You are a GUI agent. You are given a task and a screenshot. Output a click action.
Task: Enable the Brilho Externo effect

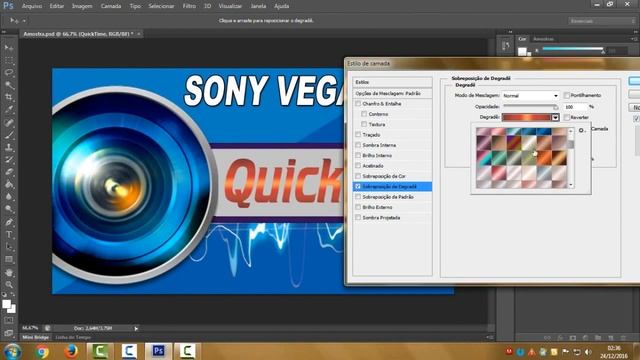pos(358,207)
